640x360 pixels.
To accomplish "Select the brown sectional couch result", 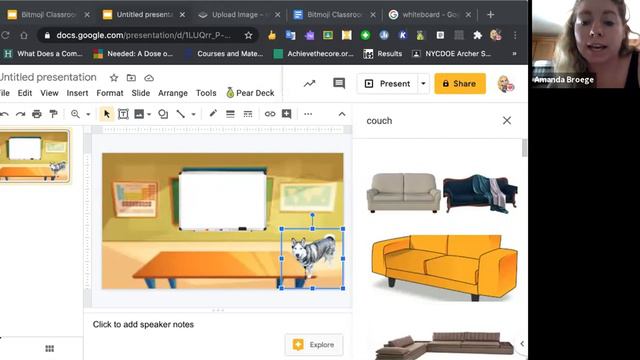I will (x=444, y=345).
